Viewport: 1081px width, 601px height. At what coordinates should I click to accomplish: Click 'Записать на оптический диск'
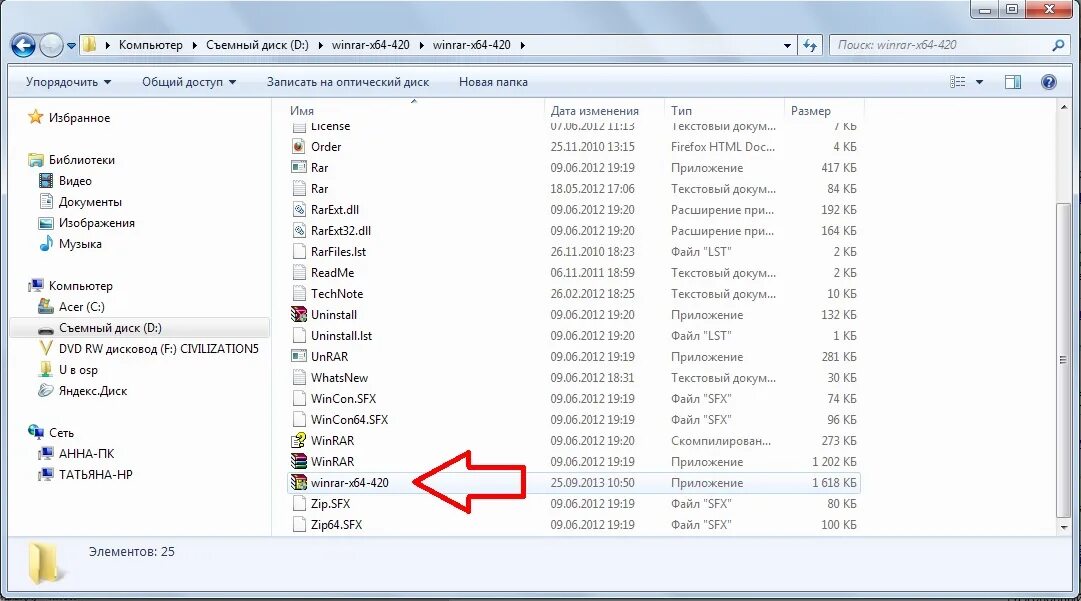[347, 82]
